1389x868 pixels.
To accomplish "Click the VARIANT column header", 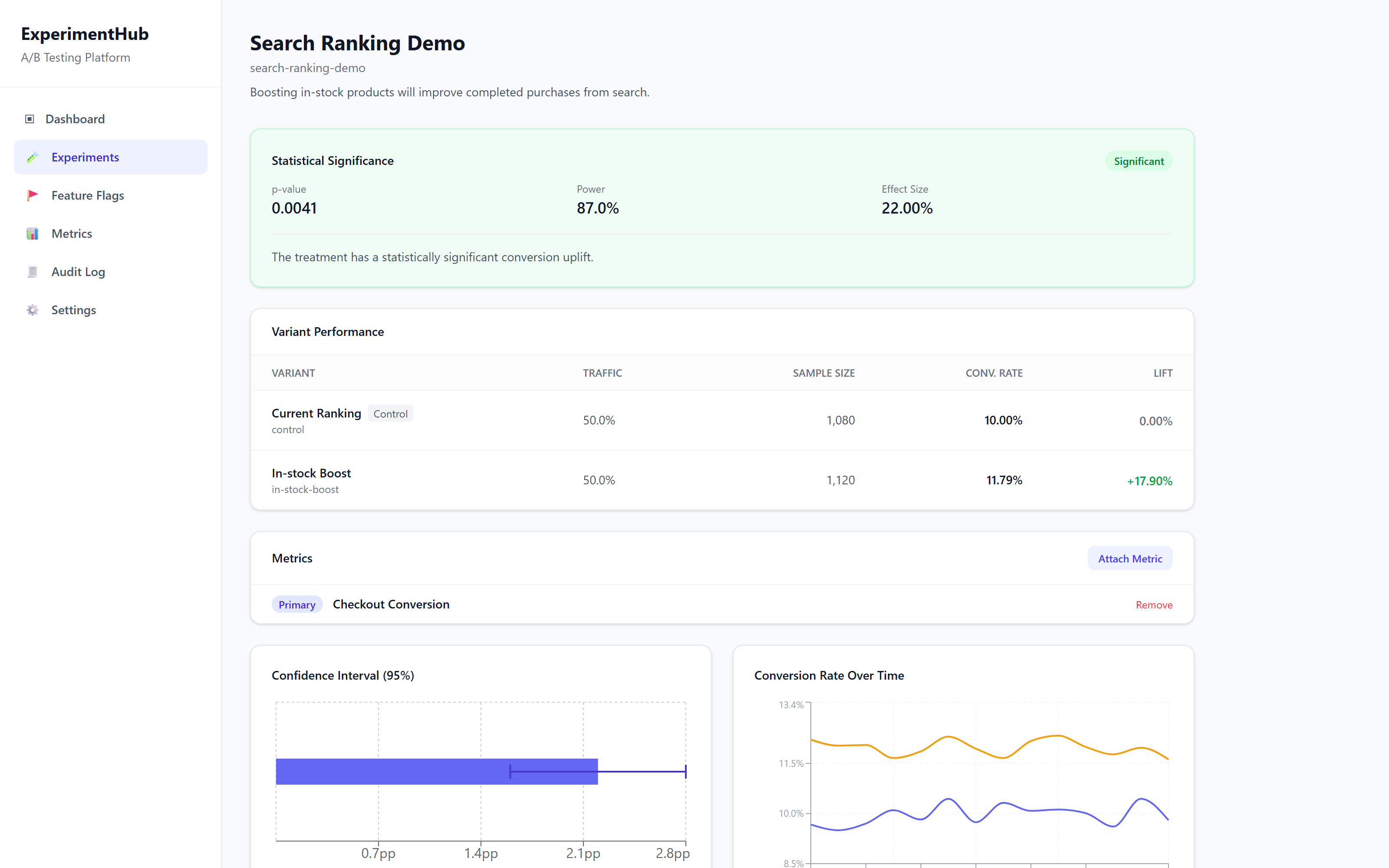I will tap(293, 373).
